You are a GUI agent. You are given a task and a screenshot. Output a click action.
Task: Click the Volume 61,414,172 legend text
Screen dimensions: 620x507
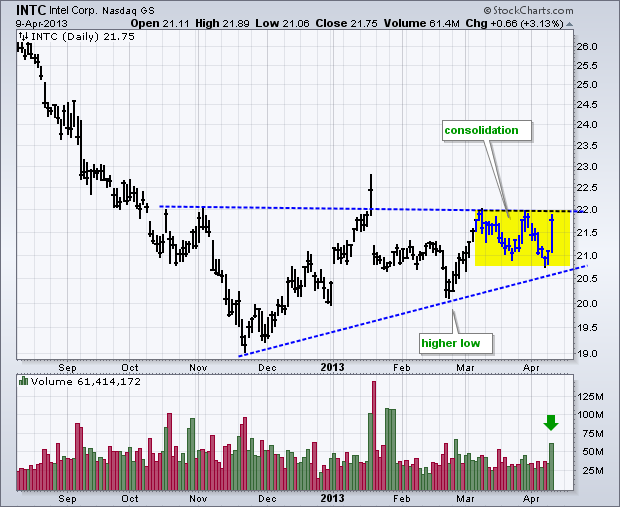pos(86,382)
